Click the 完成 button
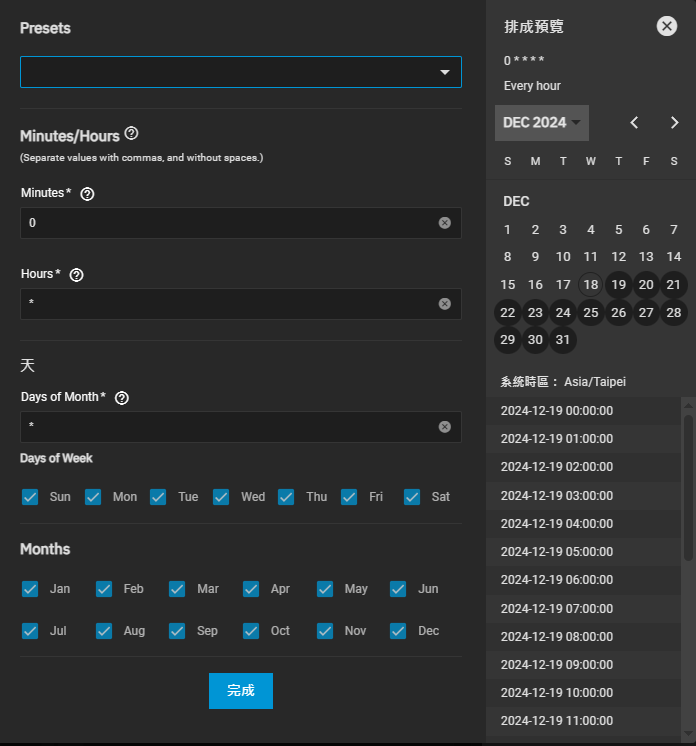Image resolution: width=696 pixels, height=746 pixels. (x=240, y=691)
